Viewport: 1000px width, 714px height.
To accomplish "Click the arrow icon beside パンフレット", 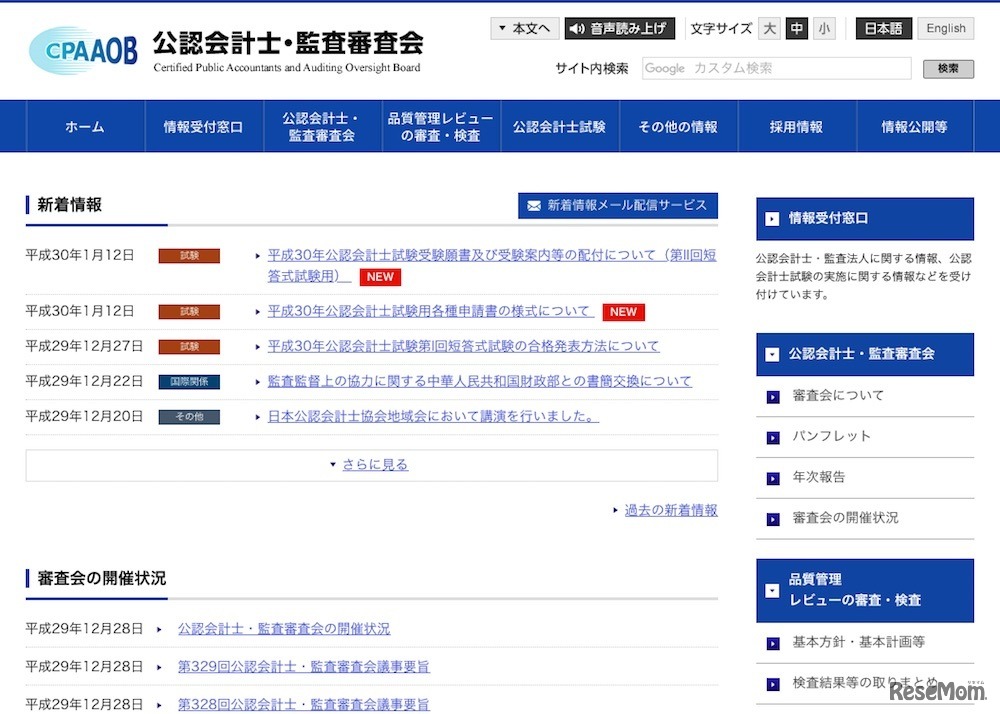I will (x=771, y=437).
